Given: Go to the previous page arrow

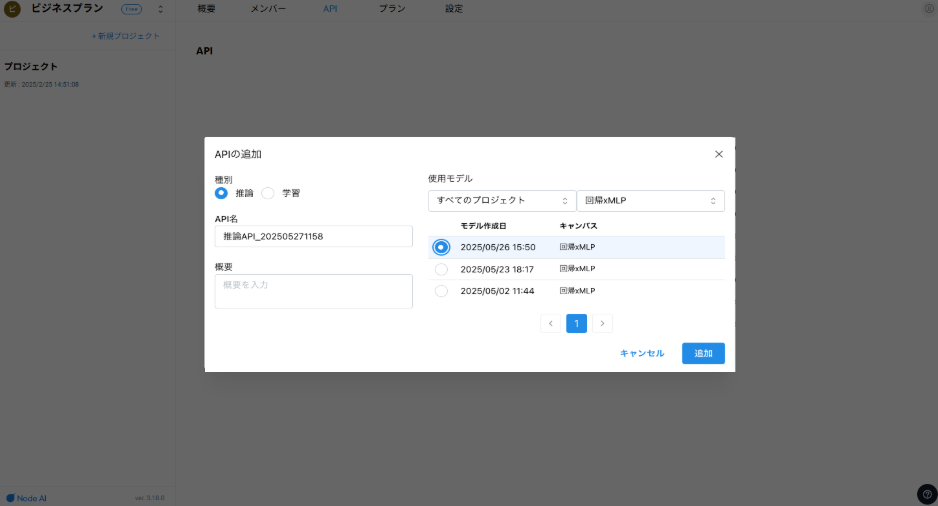Looking at the screenshot, I should (550, 323).
